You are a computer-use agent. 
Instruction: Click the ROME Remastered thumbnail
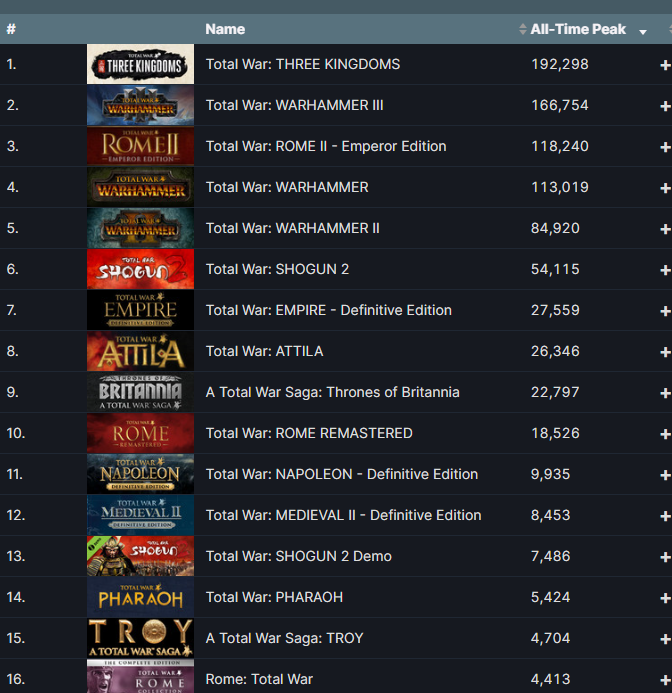(x=141, y=433)
